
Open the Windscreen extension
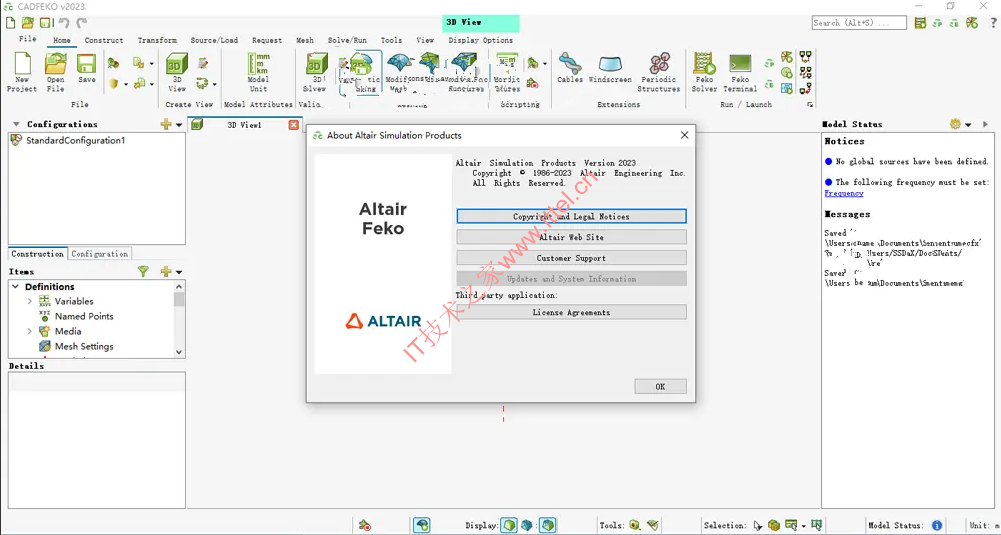(610, 68)
